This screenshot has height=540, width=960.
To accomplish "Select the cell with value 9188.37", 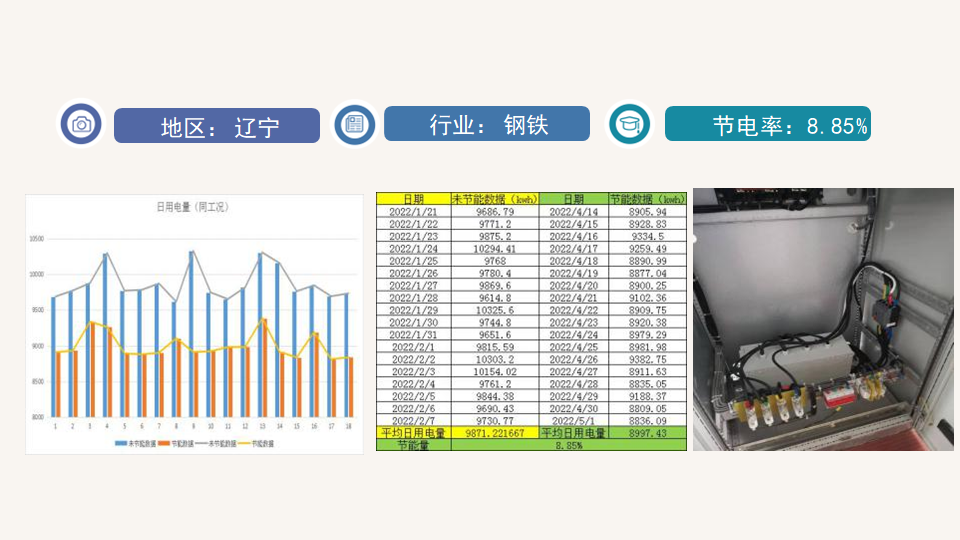I will tap(648, 396).
